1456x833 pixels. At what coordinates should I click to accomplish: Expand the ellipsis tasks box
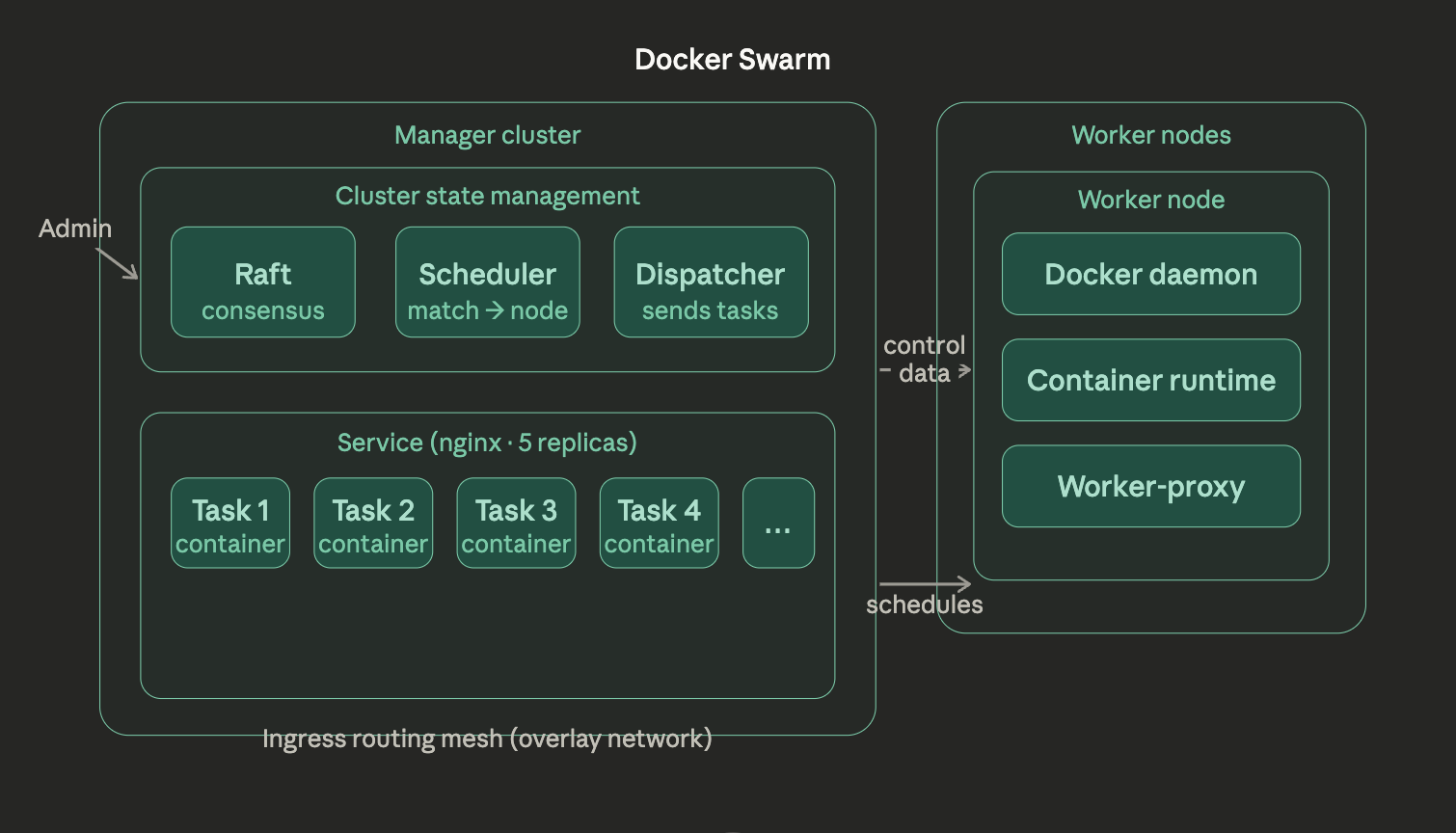click(x=778, y=523)
